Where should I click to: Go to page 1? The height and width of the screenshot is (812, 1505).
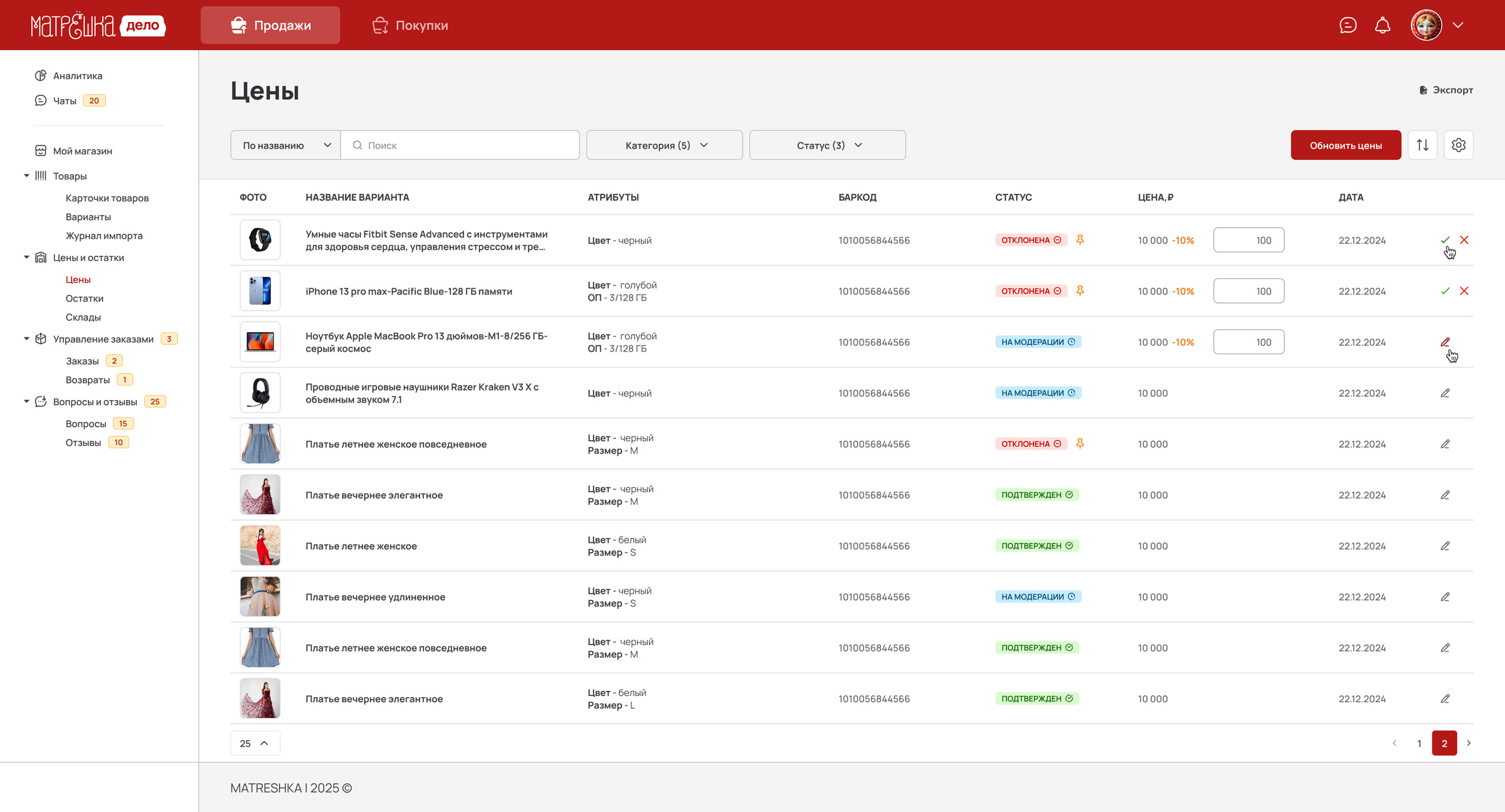pos(1420,743)
